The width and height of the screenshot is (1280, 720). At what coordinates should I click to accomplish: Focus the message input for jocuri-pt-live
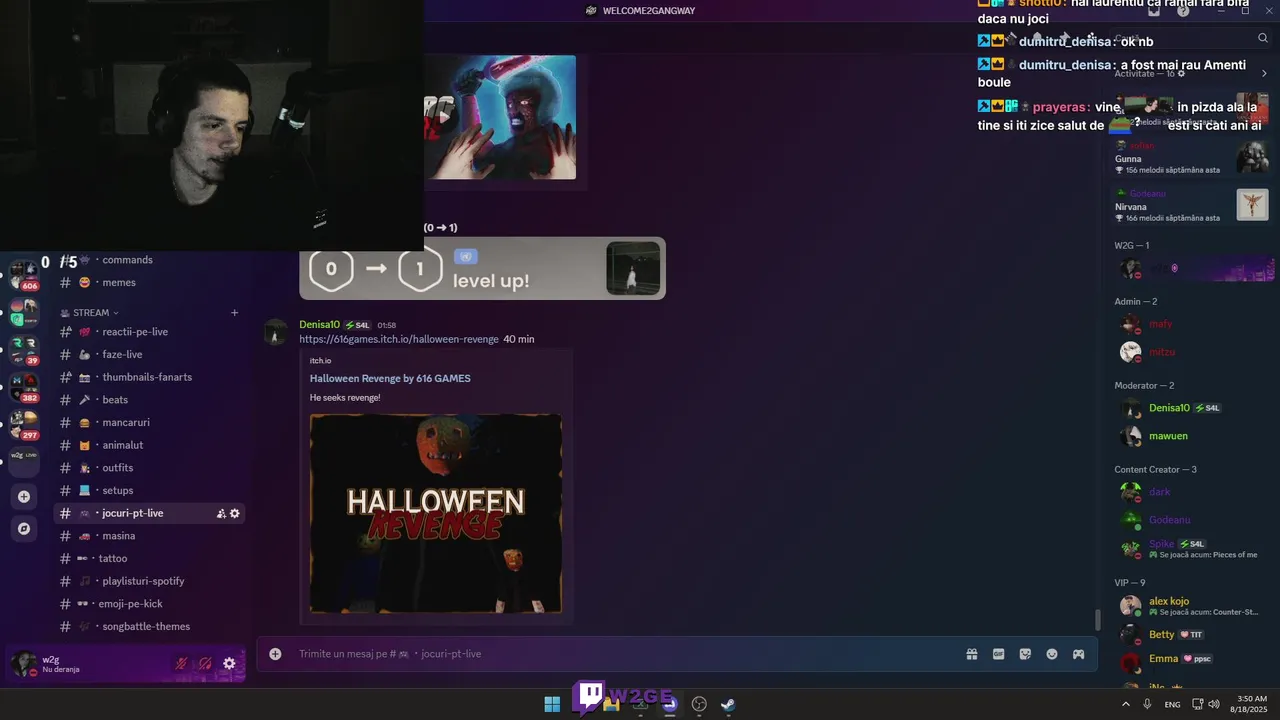point(620,654)
